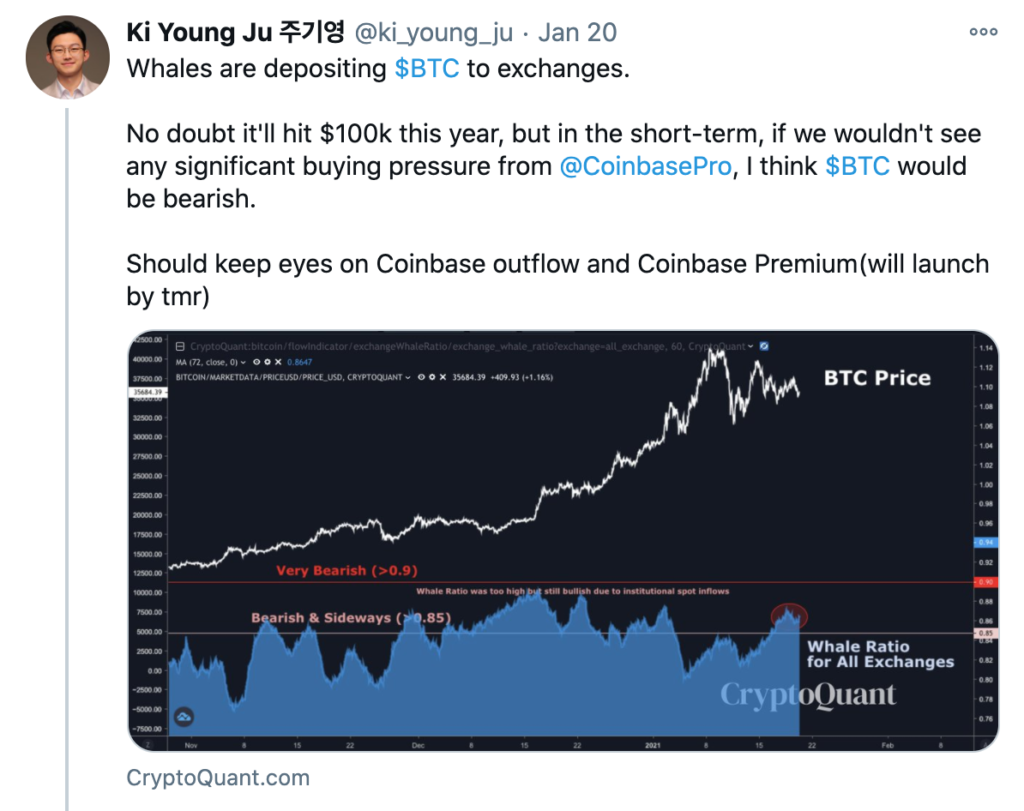The image size is (1024, 811).
Task: Open the Jan 20 tweet timestamp
Action: point(577,33)
